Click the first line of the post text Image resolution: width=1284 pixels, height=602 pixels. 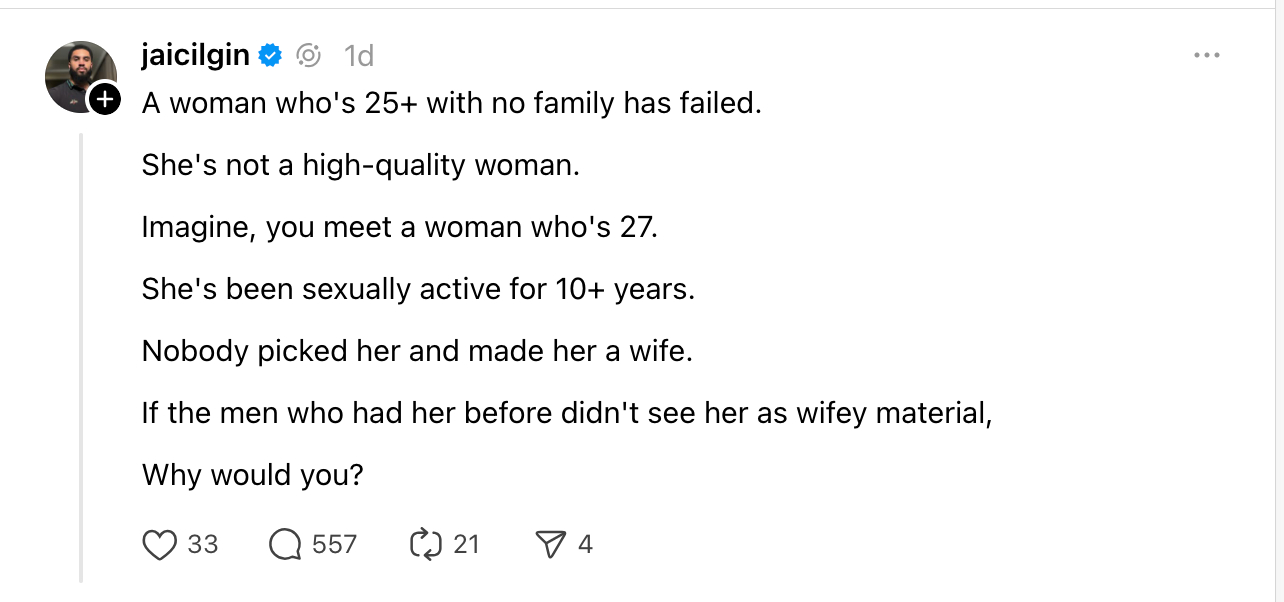coord(451,103)
